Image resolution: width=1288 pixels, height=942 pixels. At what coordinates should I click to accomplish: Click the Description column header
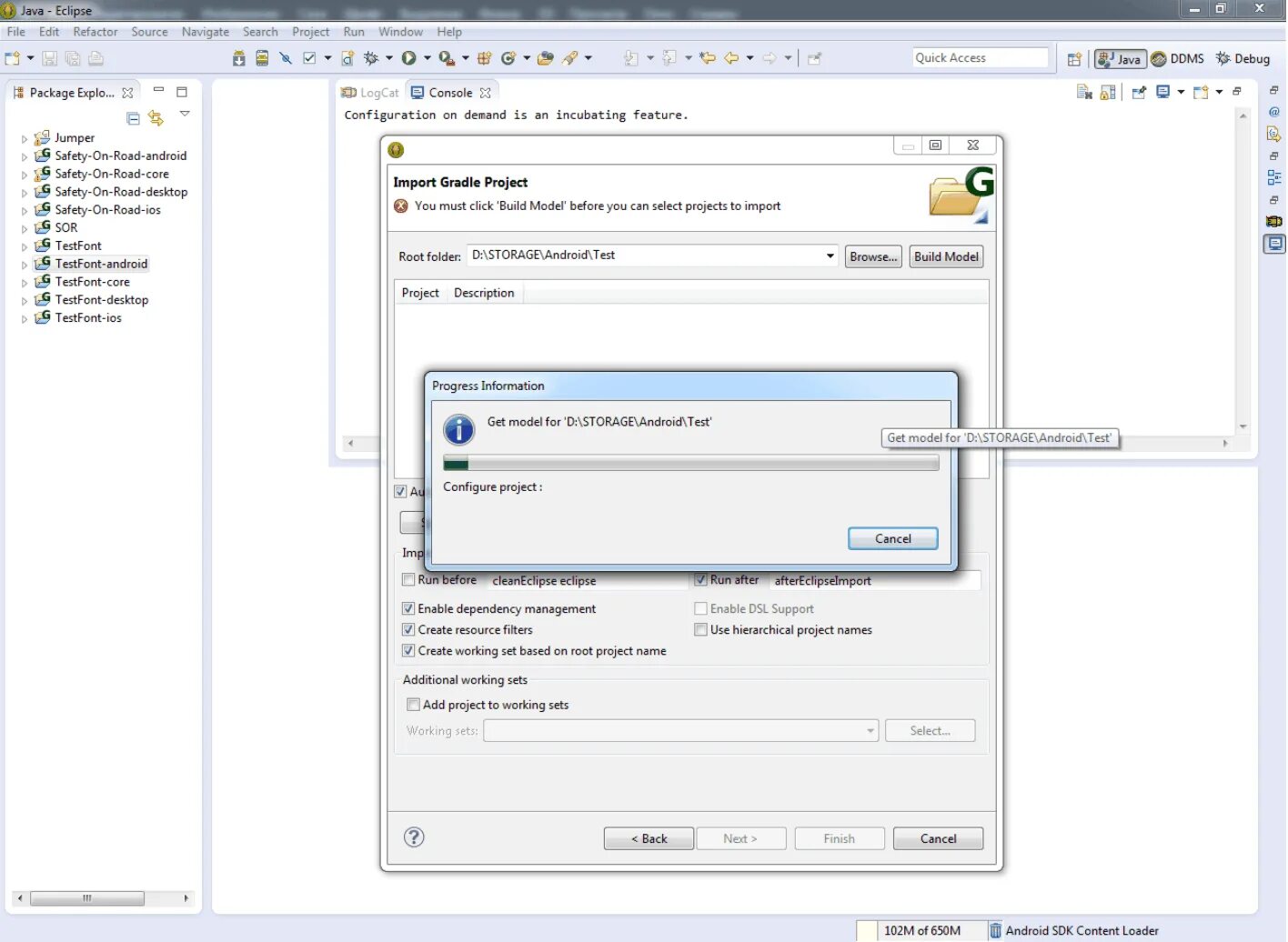(x=484, y=293)
